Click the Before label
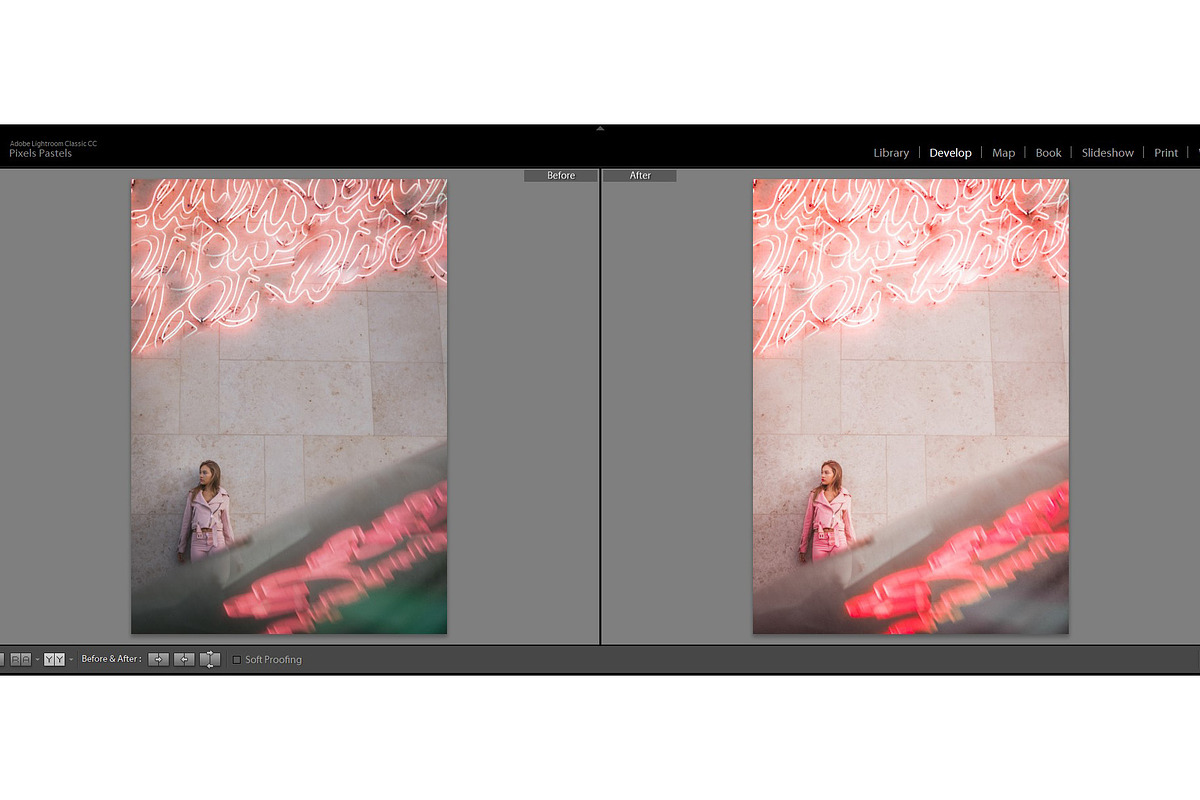The image size is (1200, 800). [x=561, y=176]
